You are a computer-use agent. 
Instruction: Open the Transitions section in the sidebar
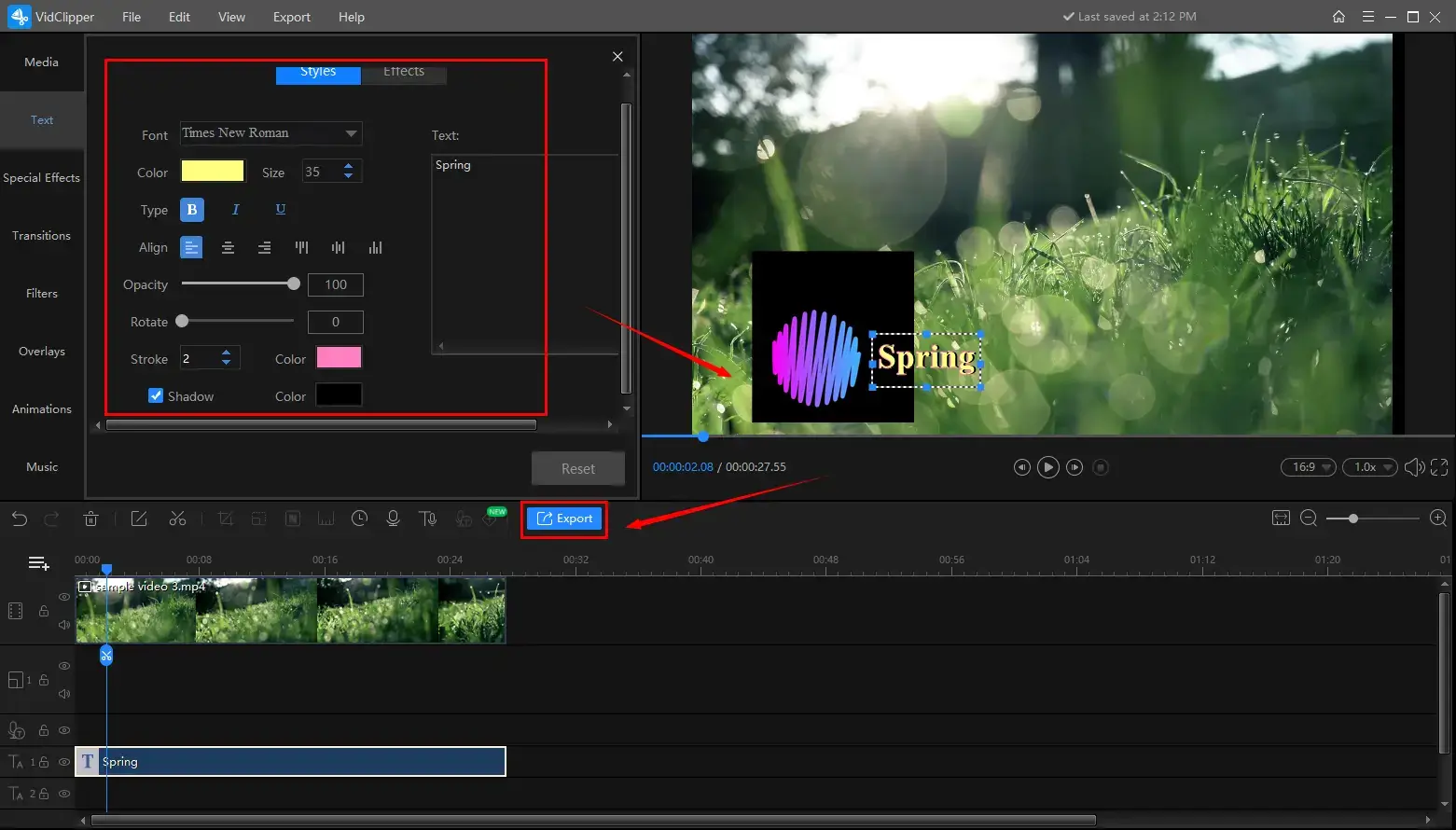[x=42, y=236]
